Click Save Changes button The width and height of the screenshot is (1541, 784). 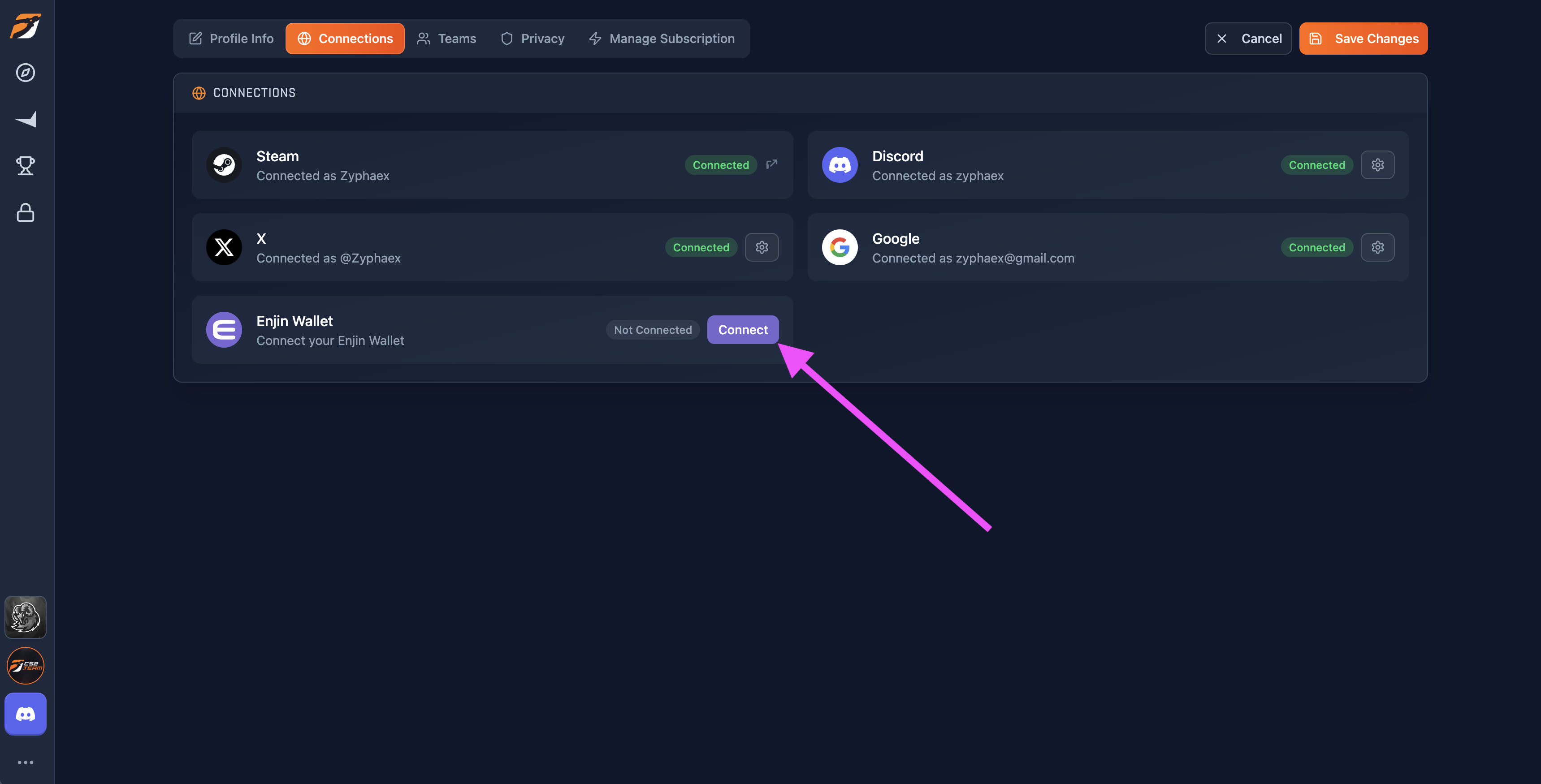(1364, 39)
